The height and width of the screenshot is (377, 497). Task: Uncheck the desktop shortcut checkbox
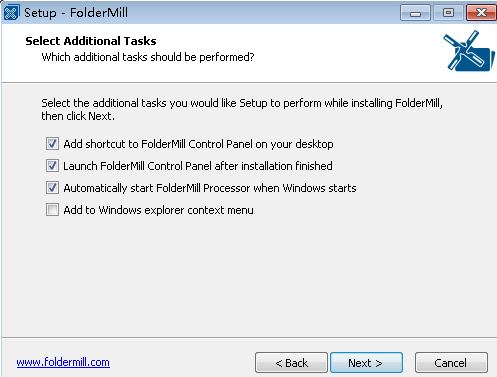pyautogui.click(x=52, y=144)
